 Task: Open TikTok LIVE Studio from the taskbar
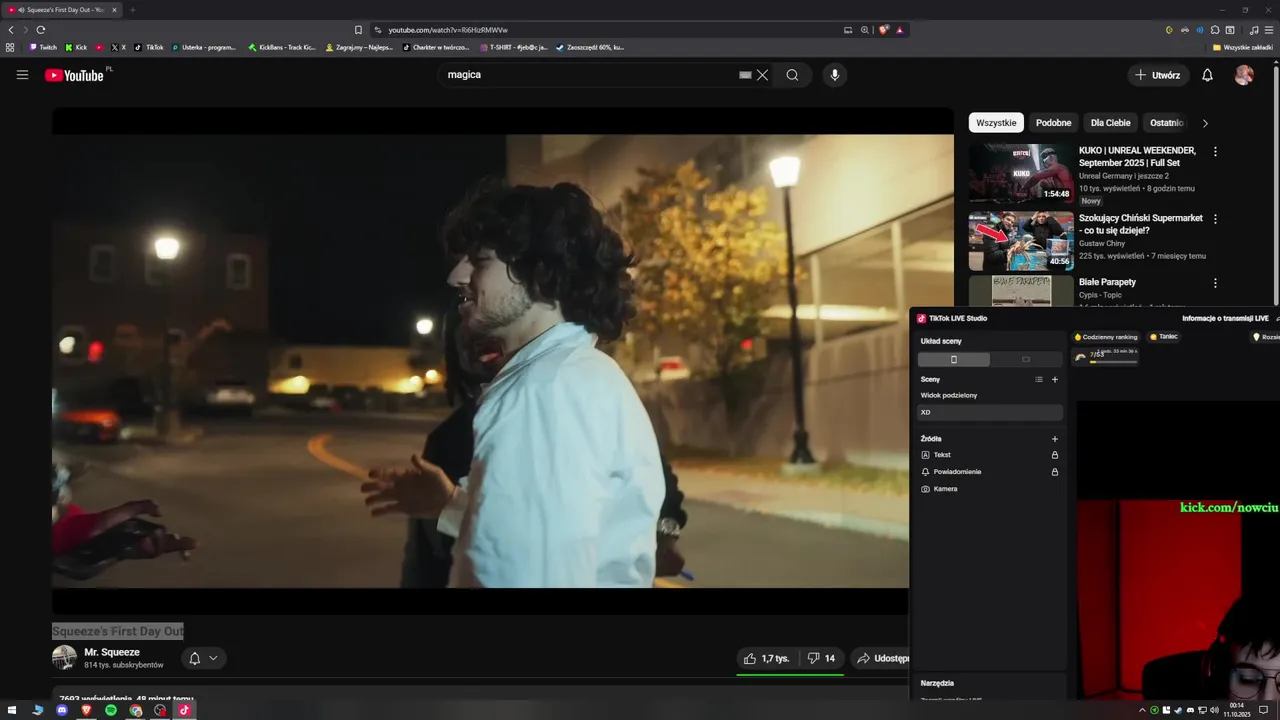coord(184,710)
